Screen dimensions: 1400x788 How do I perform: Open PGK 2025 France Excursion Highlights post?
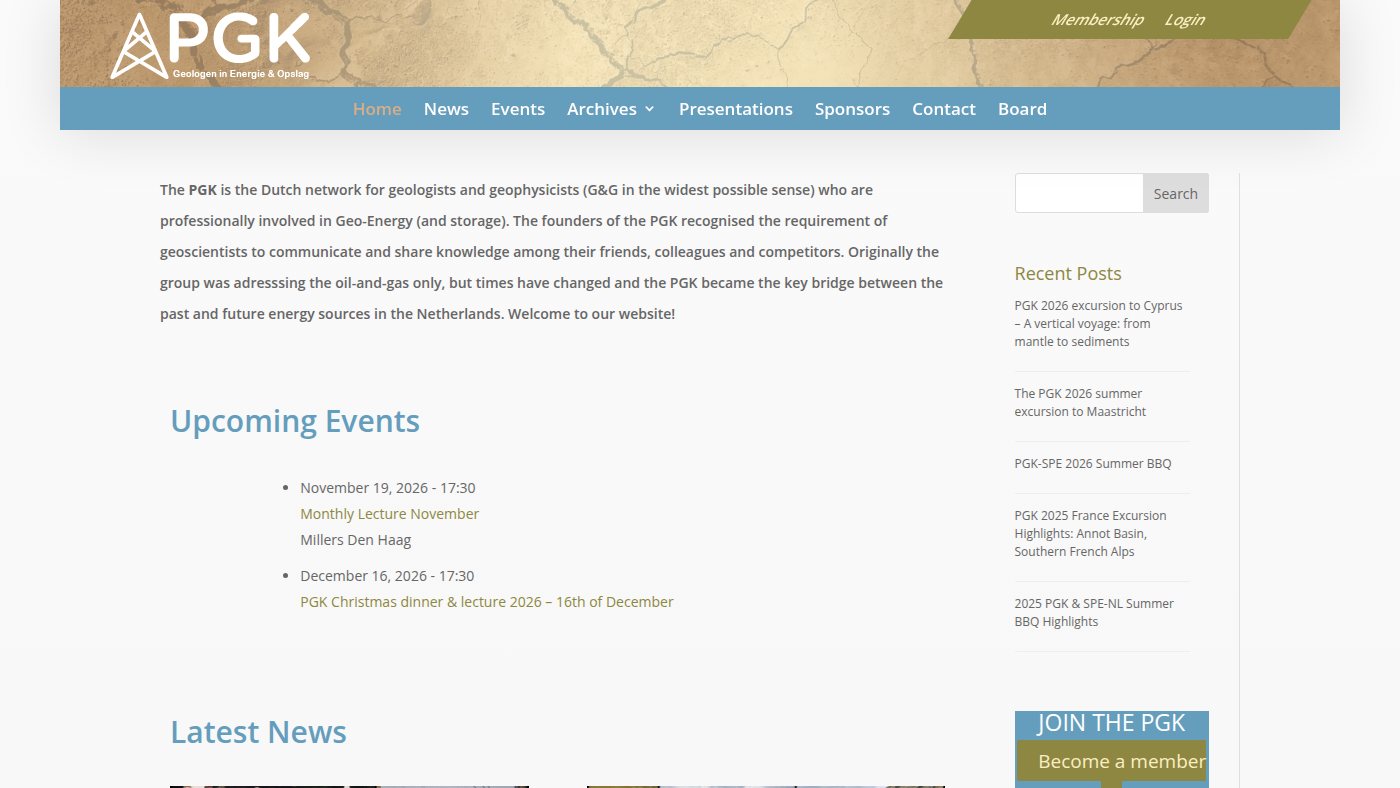pyautogui.click(x=1090, y=533)
